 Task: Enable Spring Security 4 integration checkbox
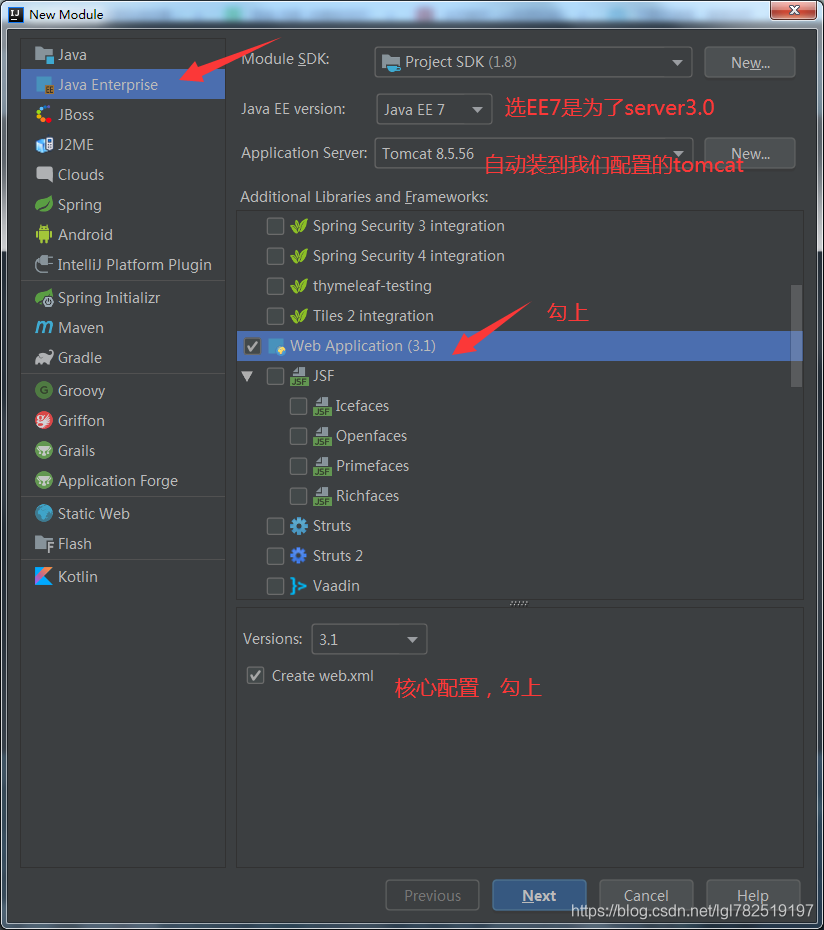point(275,256)
